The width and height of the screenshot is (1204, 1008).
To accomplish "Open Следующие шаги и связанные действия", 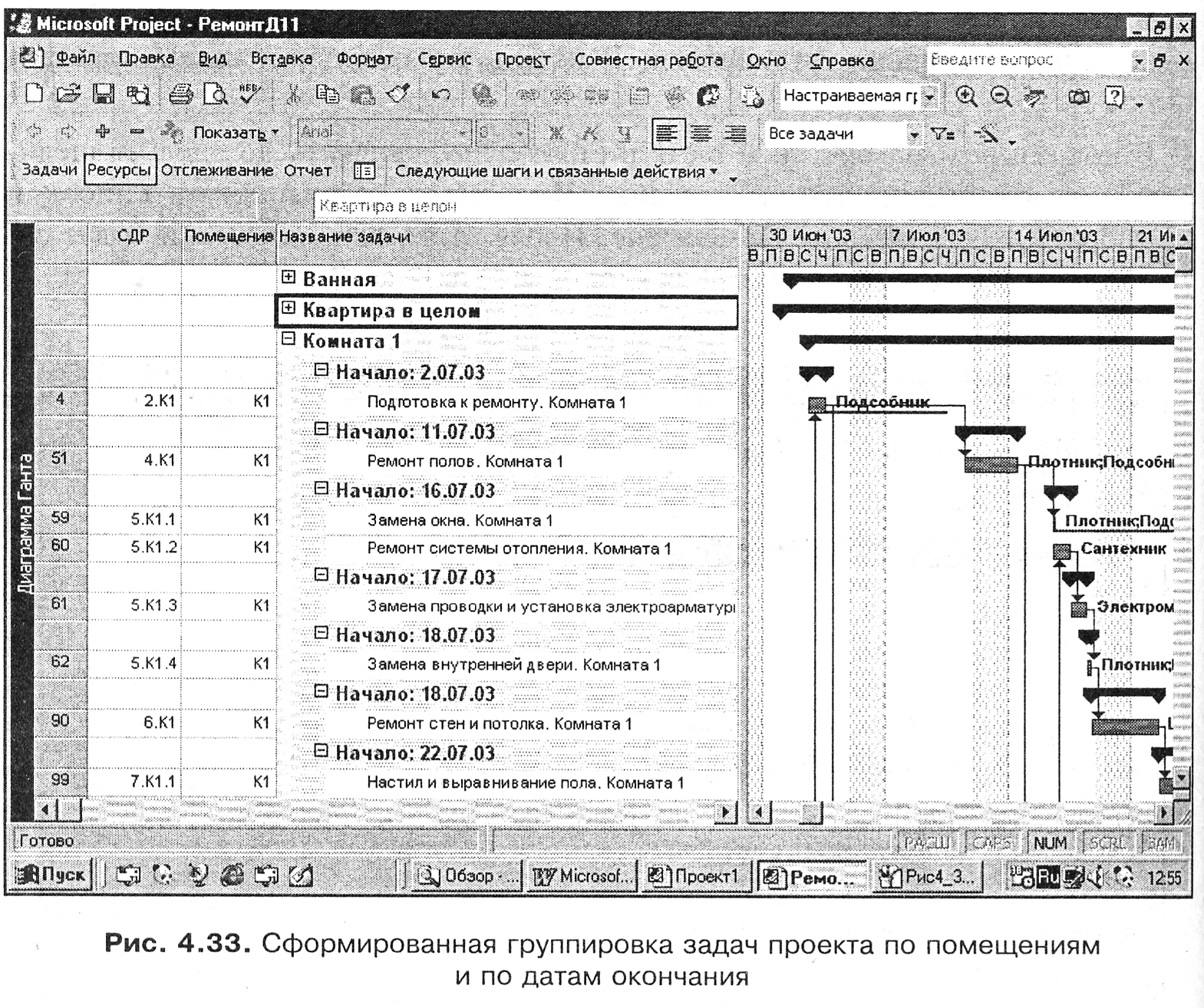I will 556,171.
